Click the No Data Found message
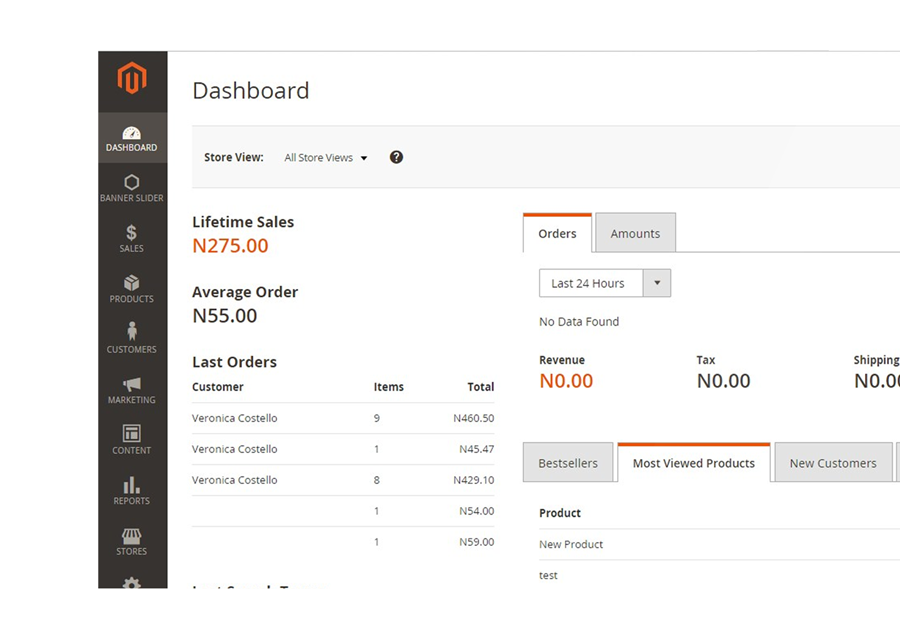The width and height of the screenshot is (900, 630). click(x=579, y=322)
